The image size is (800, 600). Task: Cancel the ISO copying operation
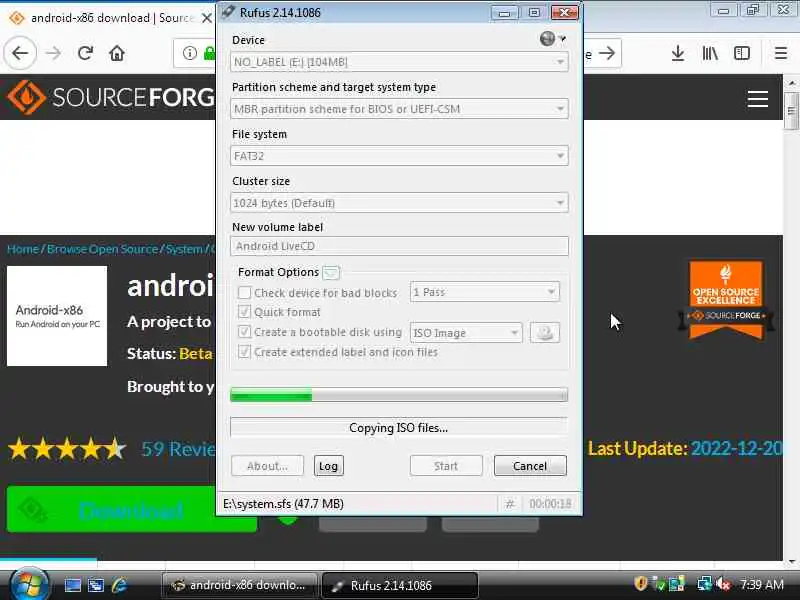530,466
